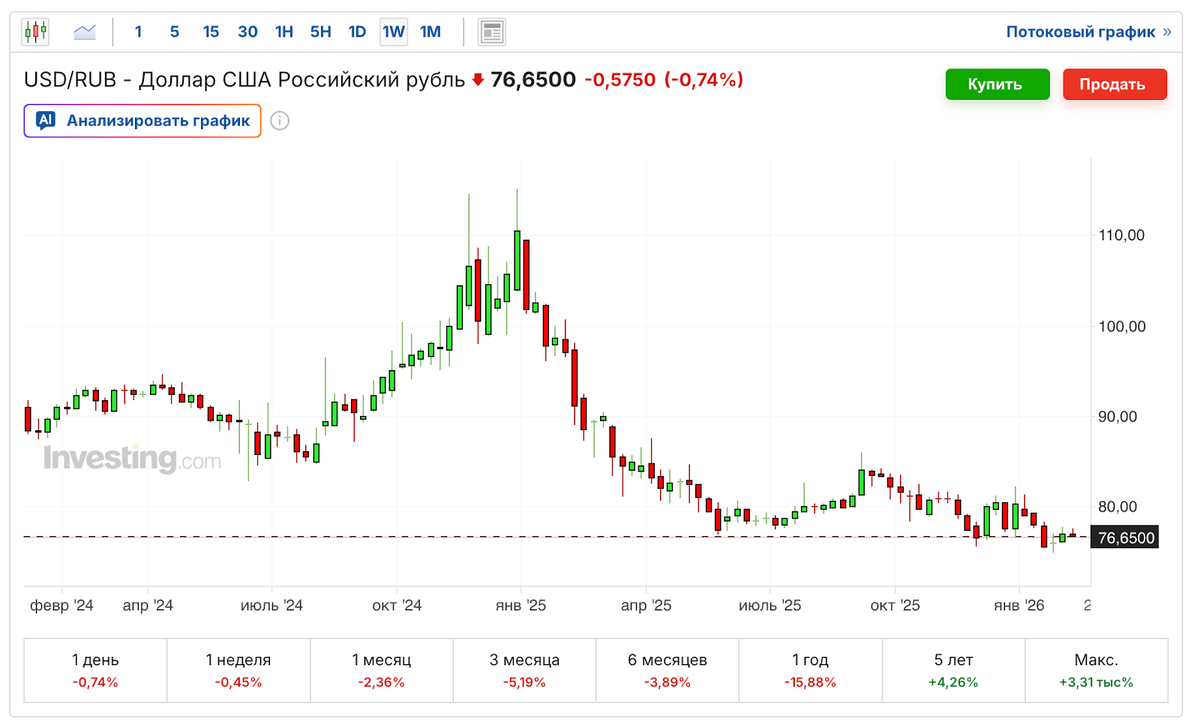
Task: Click the current price 76,6500 in header
Action: click(x=533, y=80)
